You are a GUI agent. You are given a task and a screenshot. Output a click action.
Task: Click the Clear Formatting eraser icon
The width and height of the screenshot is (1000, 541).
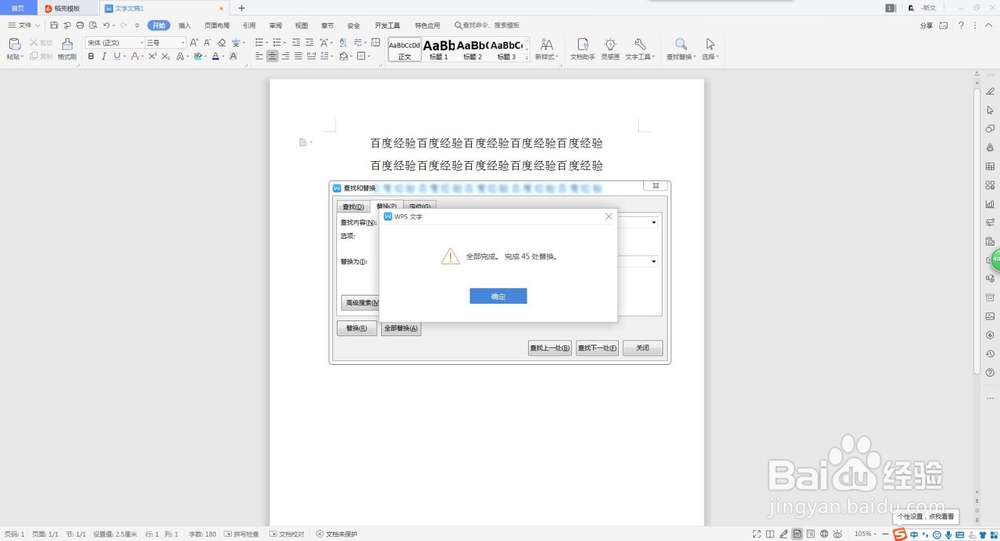click(x=221, y=43)
